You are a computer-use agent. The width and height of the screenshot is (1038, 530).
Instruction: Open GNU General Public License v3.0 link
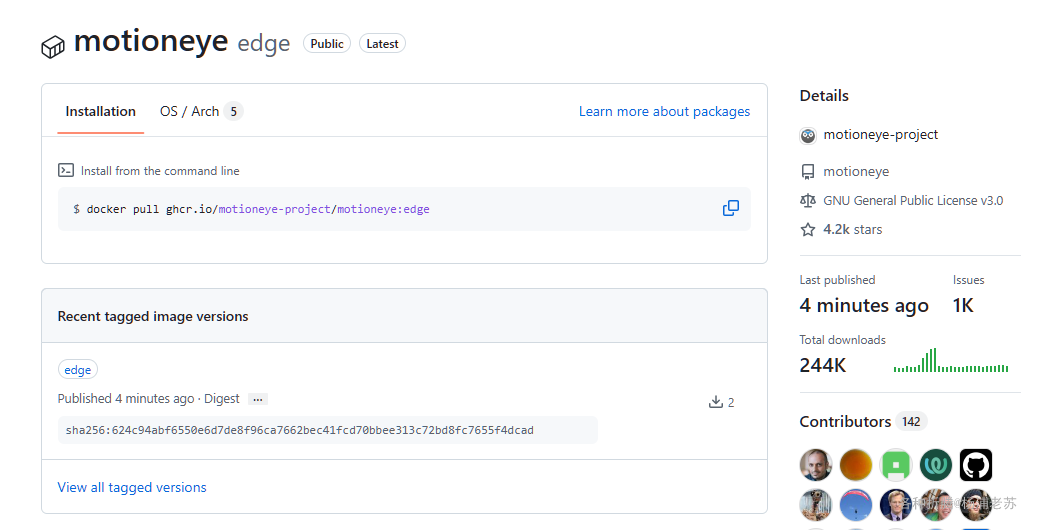click(x=913, y=200)
